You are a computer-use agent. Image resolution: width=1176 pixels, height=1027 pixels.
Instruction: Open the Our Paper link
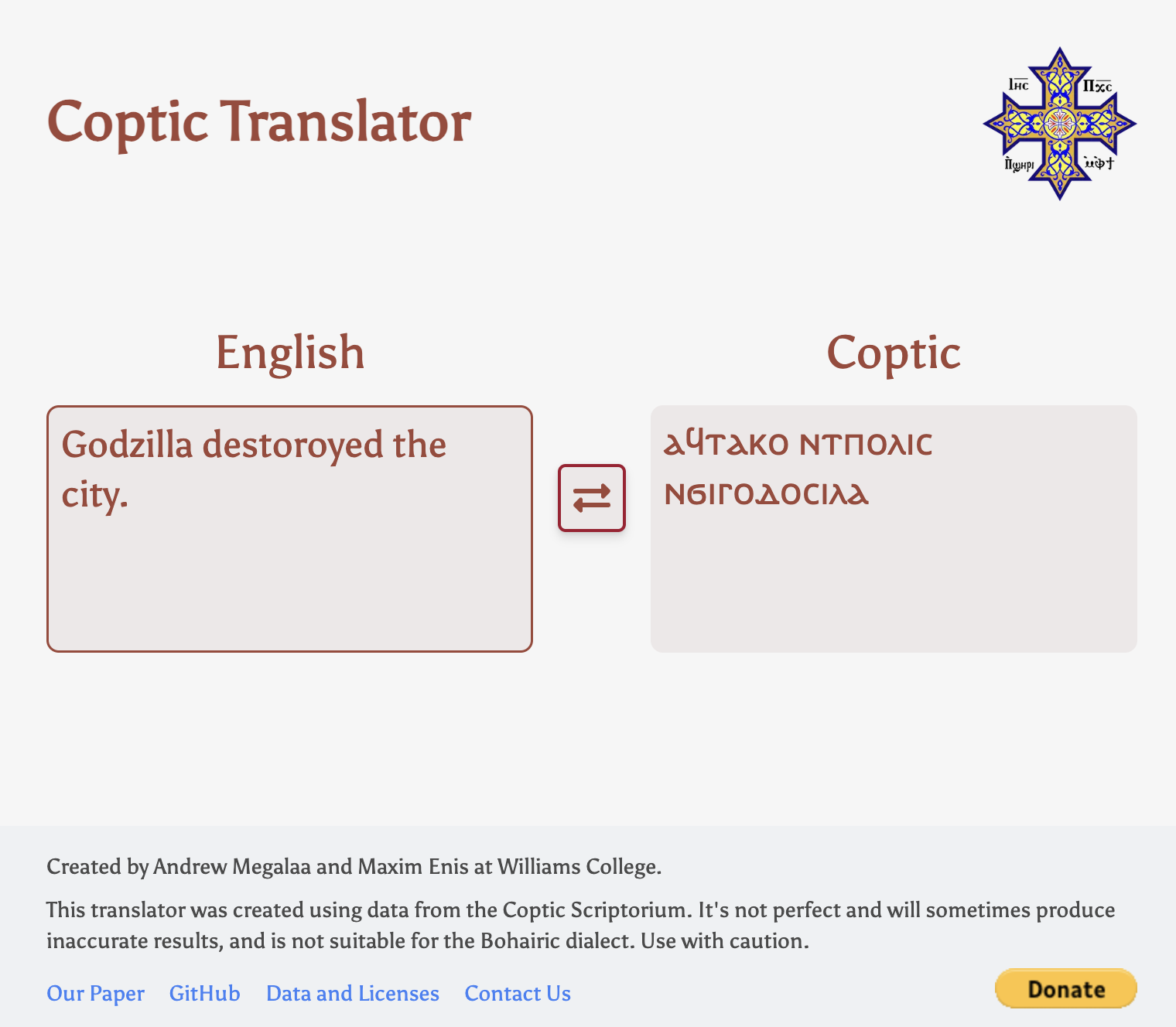(x=96, y=993)
